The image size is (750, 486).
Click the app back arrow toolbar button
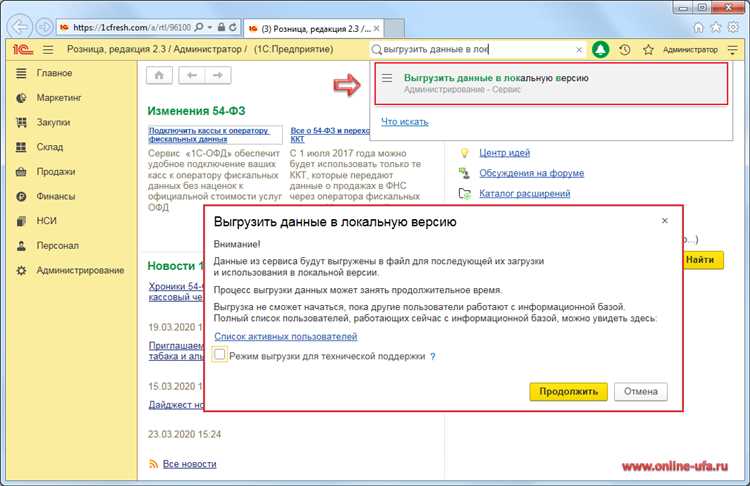coord(192,75)
